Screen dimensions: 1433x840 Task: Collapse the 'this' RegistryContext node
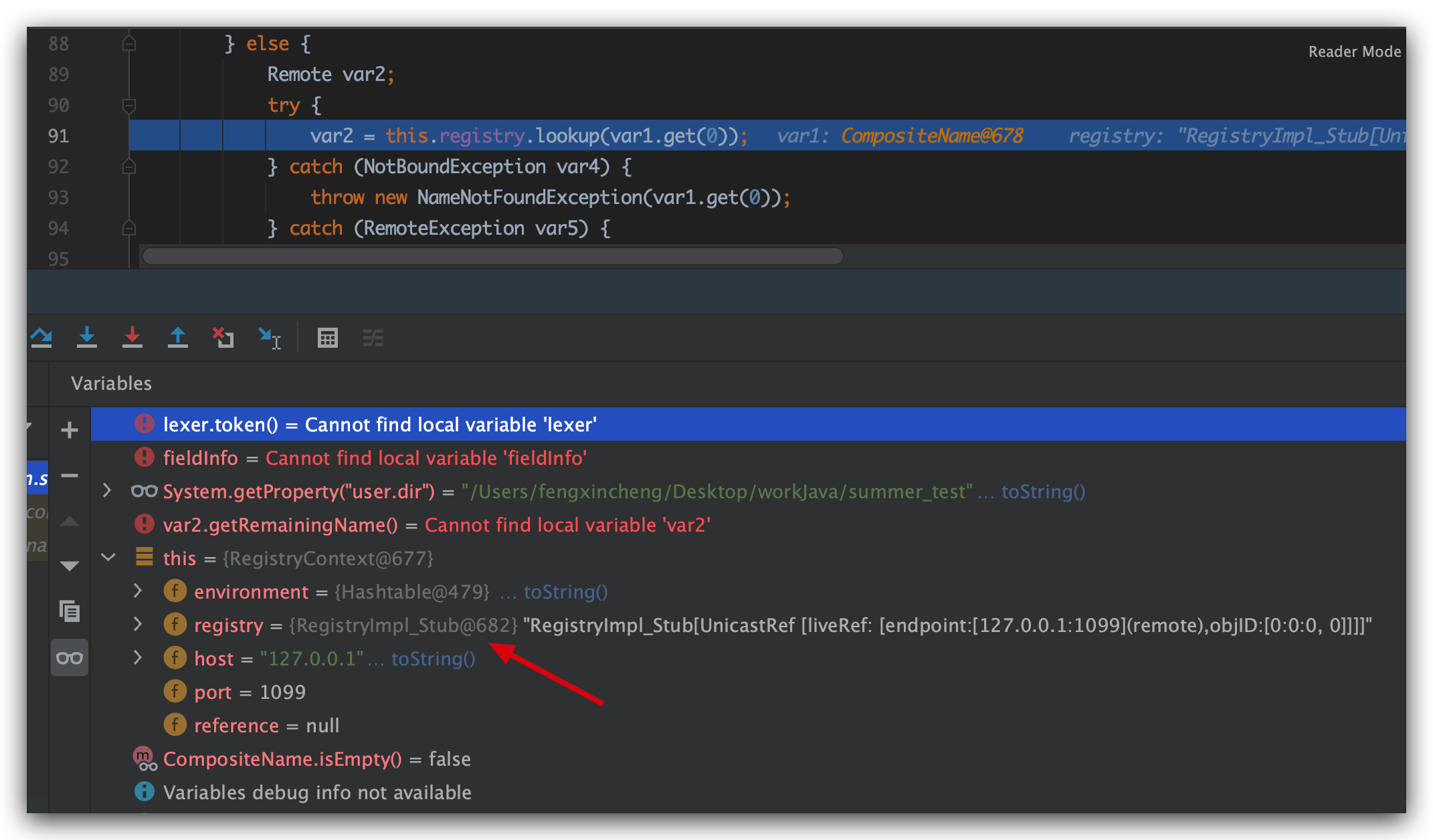click(108, 557)
